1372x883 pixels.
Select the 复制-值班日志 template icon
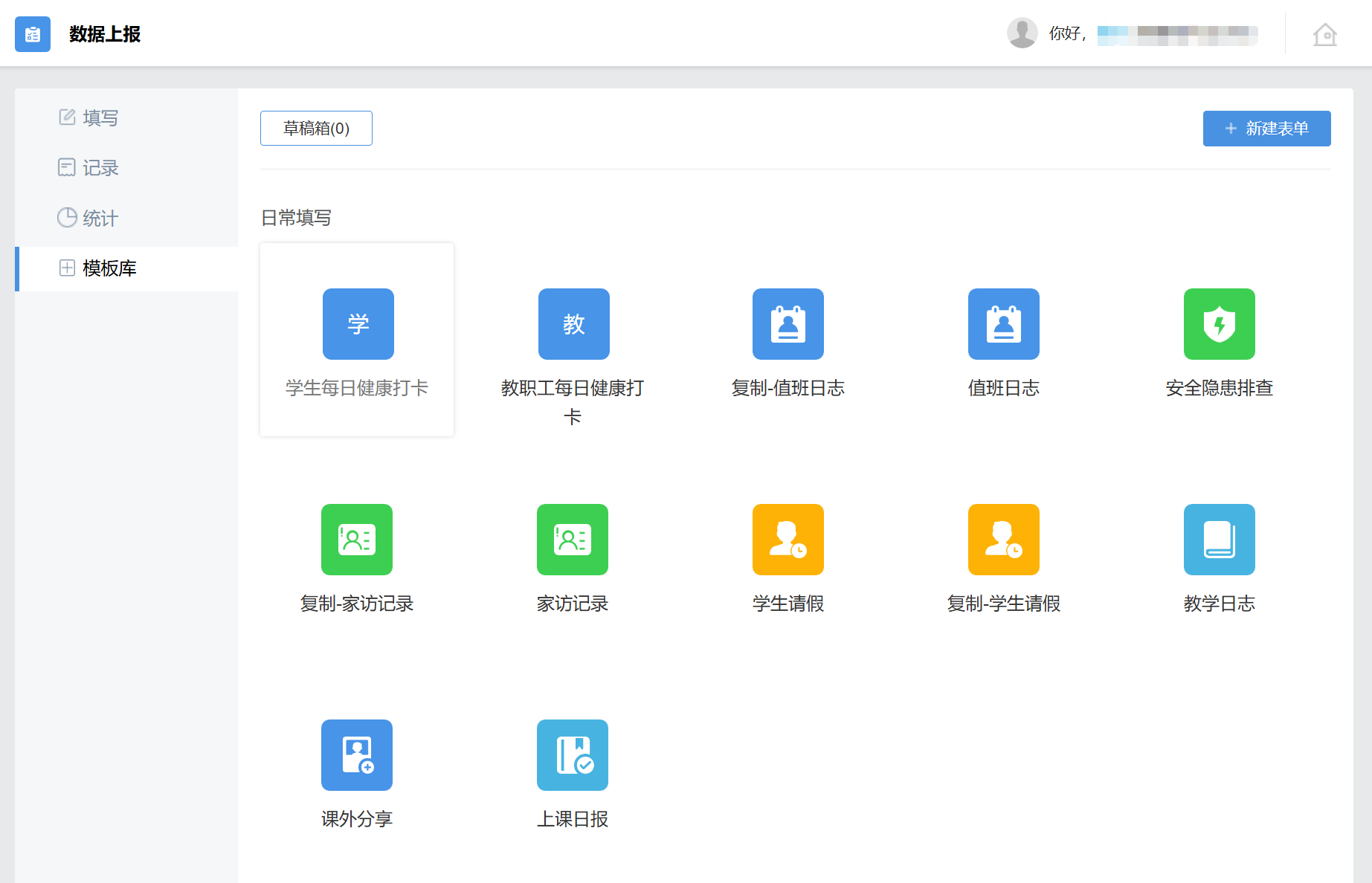point(788,324)
